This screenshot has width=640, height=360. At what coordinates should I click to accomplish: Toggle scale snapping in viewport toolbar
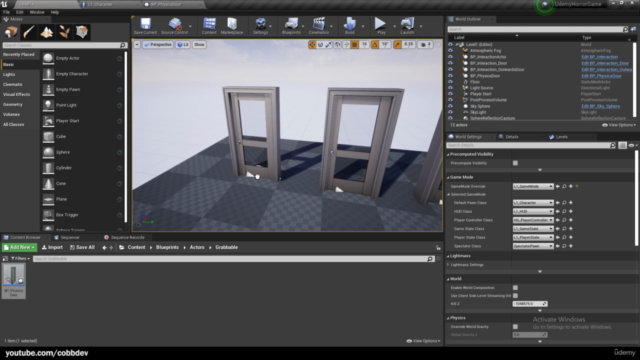click(397, 44)
